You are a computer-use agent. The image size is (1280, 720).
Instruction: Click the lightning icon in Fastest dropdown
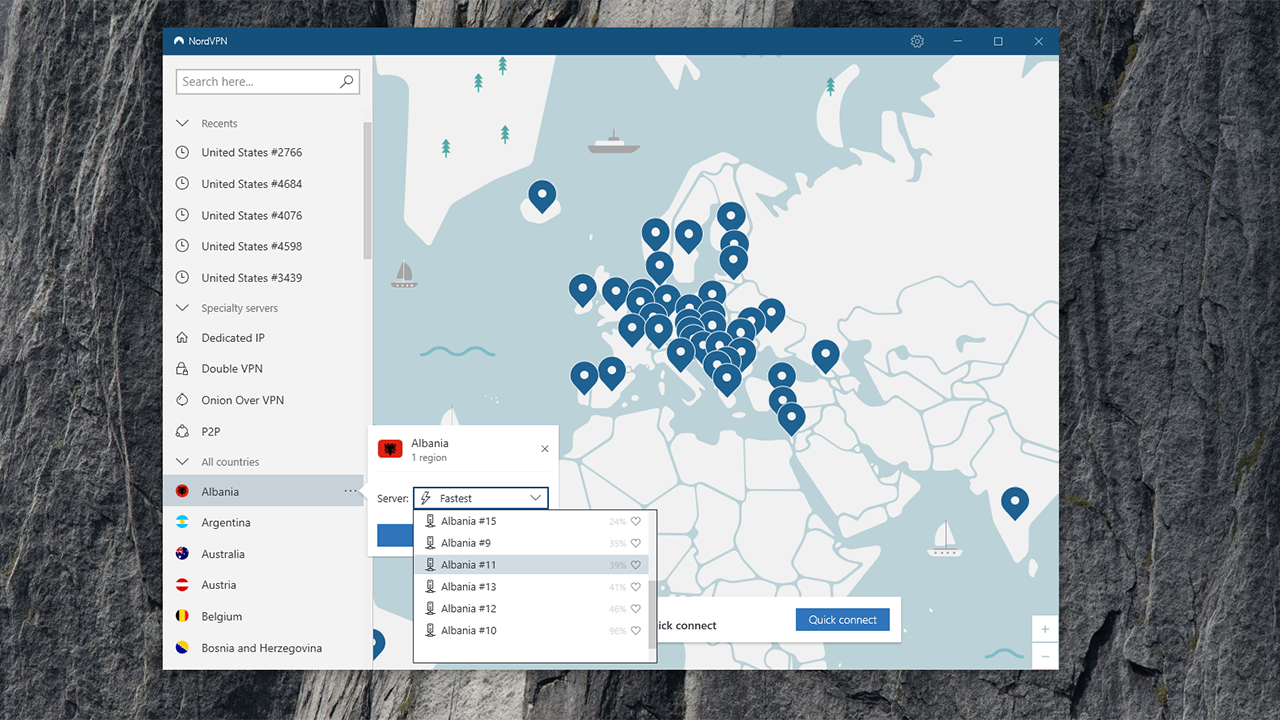(426, 498)
